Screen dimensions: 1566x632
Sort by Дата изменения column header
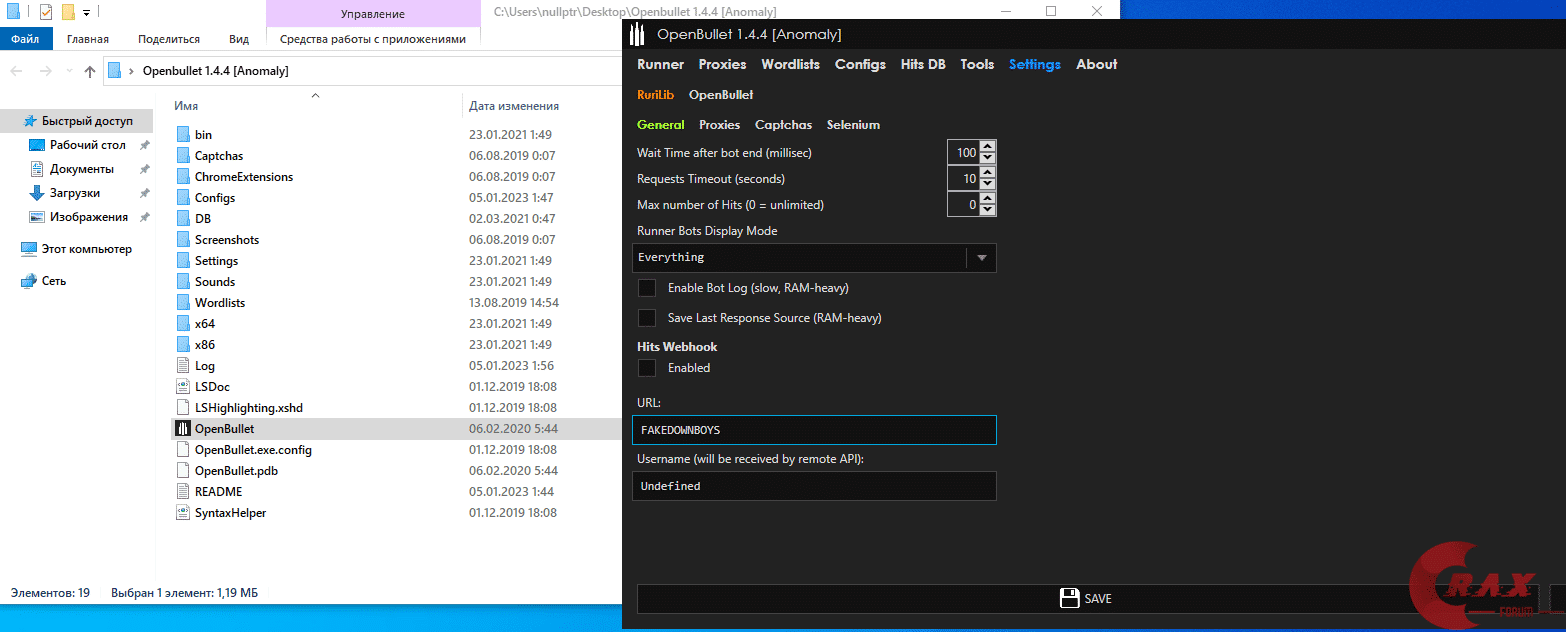pos(514,105)
